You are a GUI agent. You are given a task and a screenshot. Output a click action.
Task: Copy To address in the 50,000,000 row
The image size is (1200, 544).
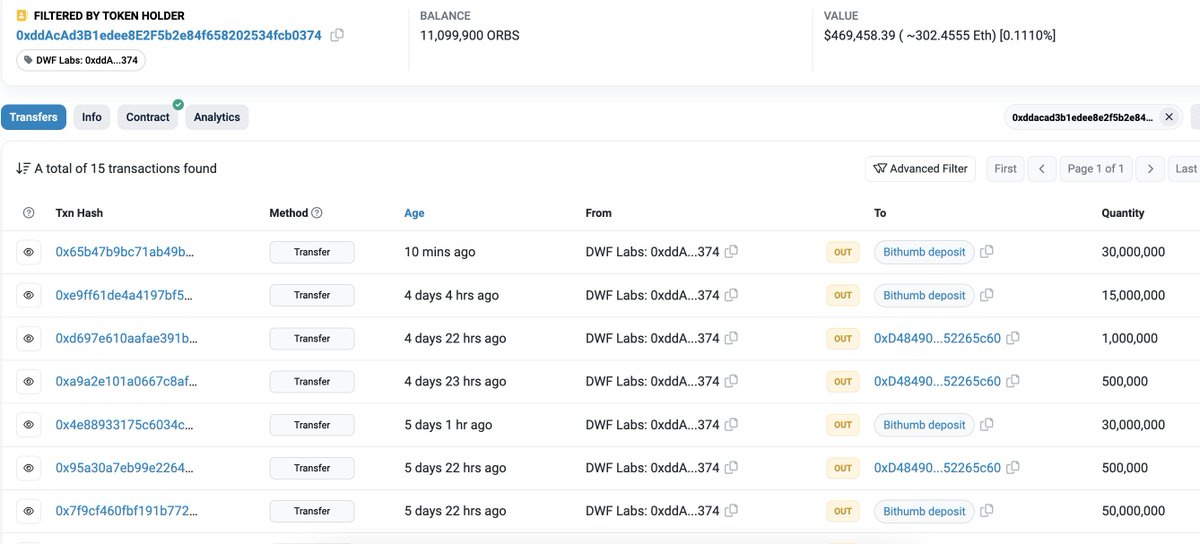987,511
